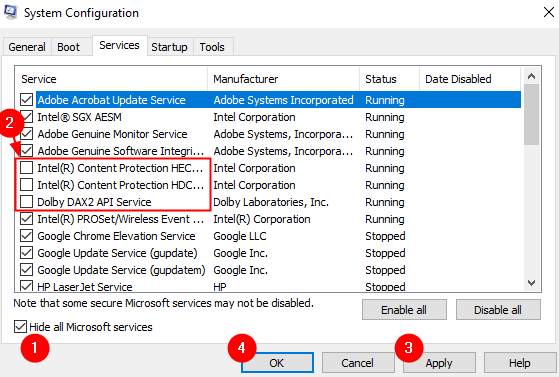The height and width of the screenshot is (377, 559).
Task: Click the Apply button
Action: tap(439, 363)
